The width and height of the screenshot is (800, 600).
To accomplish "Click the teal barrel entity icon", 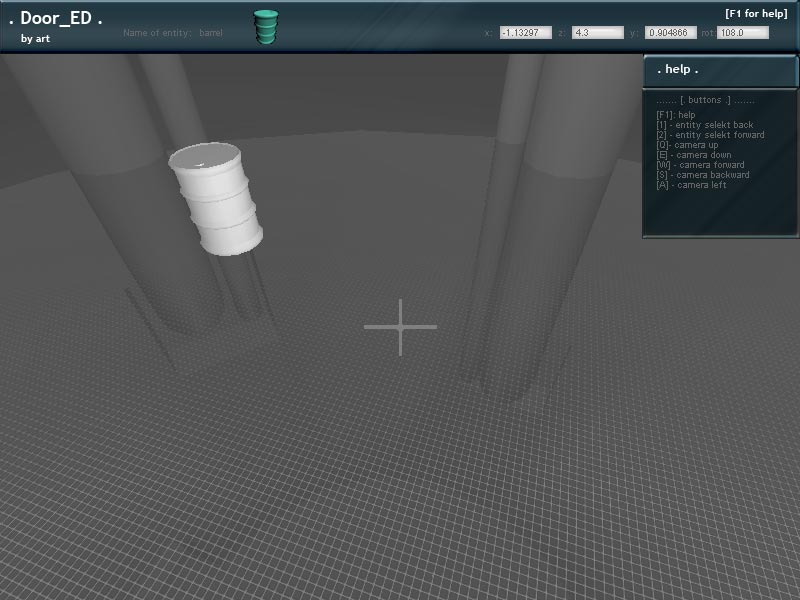I will click(265, 27).
